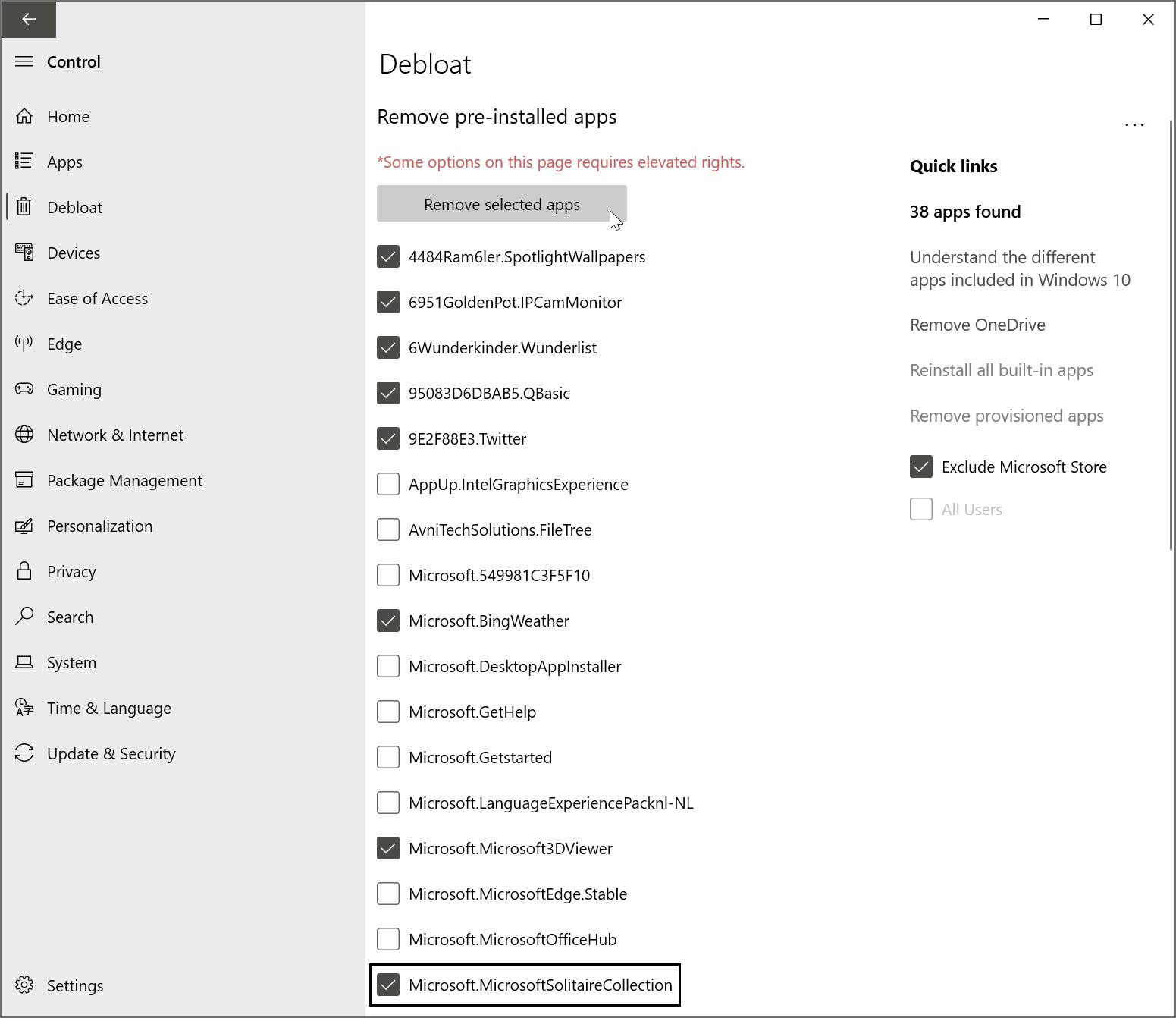Check the Microsoft.GetHelp checkbox

[388, 712]
